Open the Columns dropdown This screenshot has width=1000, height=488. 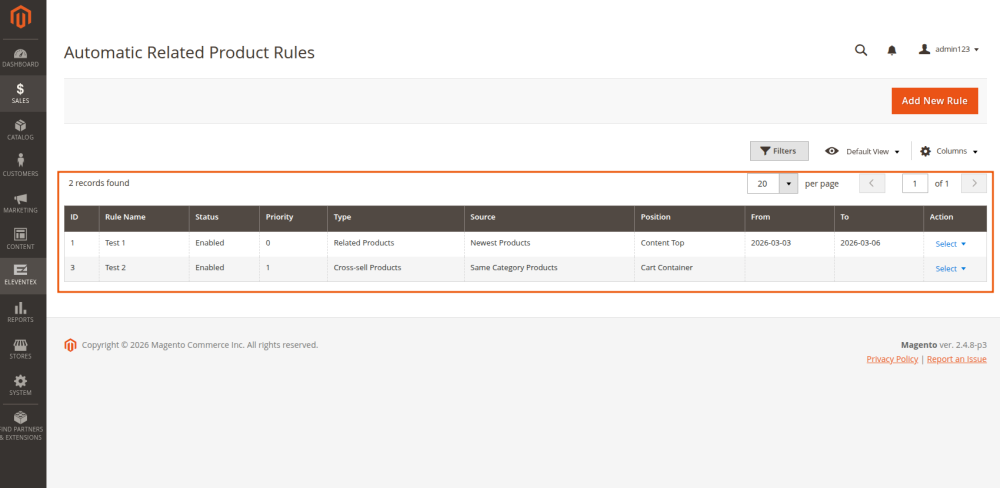click(948, 151)
